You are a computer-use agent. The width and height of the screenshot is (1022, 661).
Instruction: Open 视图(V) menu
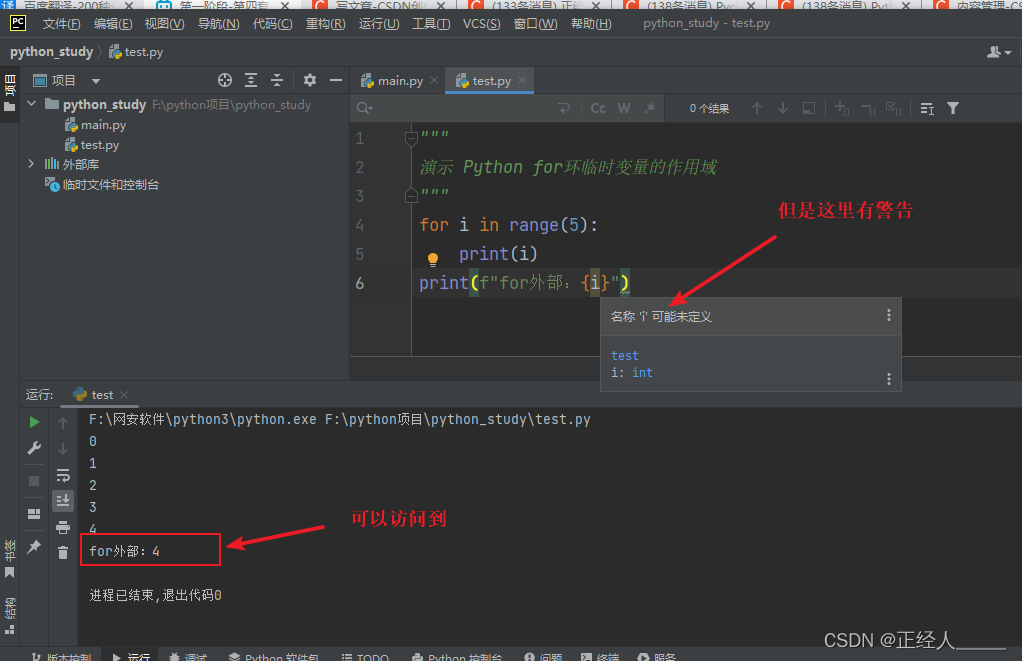pos(164,24)
